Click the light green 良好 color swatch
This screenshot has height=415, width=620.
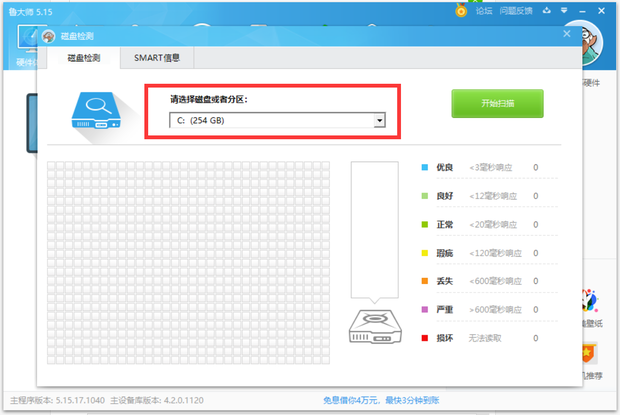click(x=425, y=196)
